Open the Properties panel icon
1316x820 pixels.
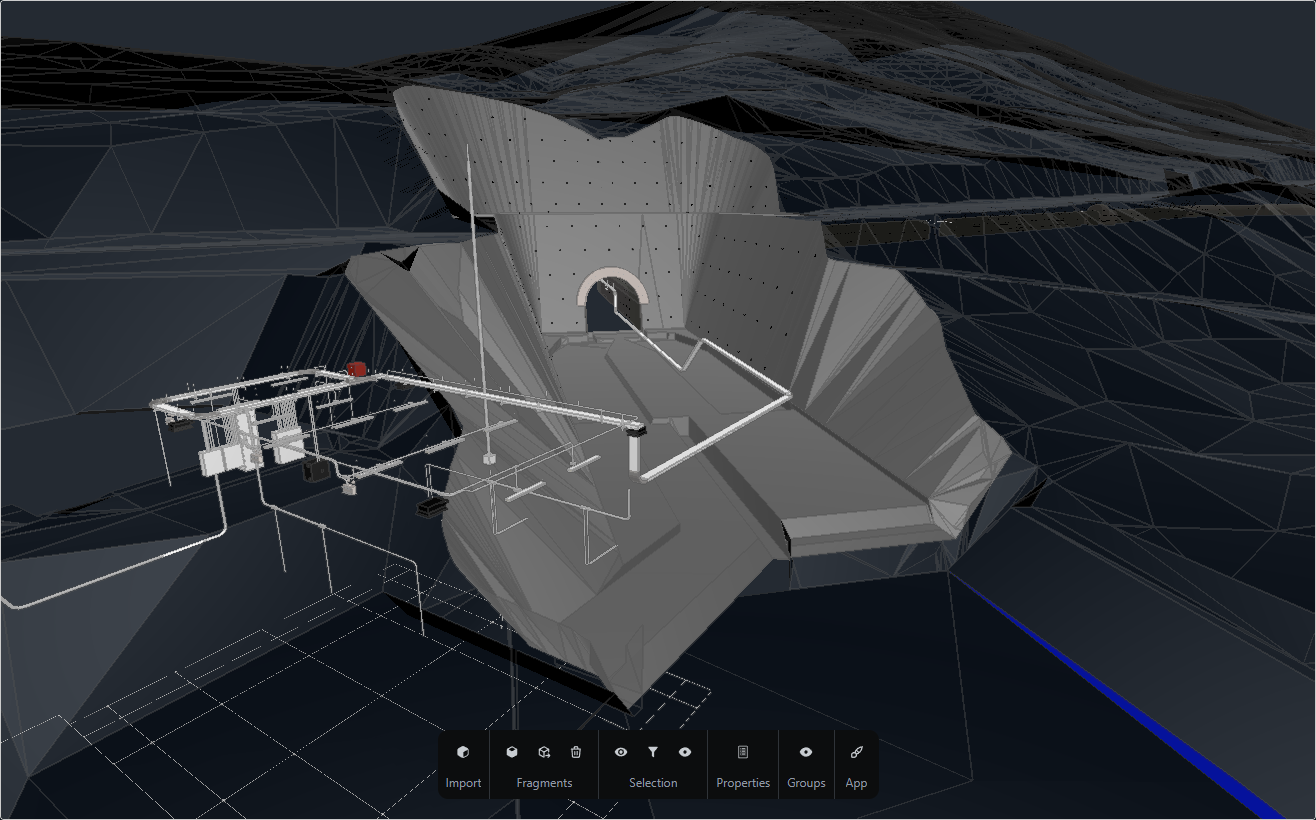[x=743, y=752]
